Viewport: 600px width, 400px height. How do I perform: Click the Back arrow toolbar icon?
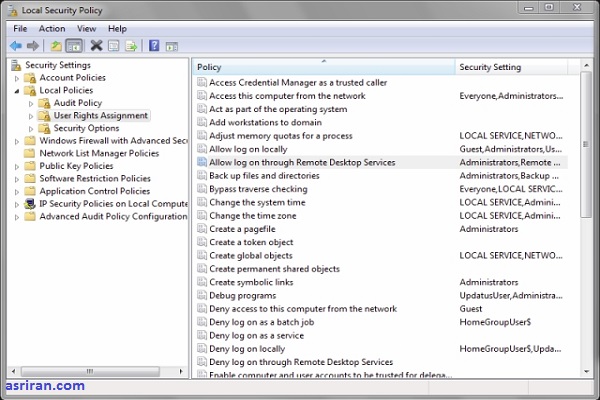pyautogui.click(x=15, y=46)
